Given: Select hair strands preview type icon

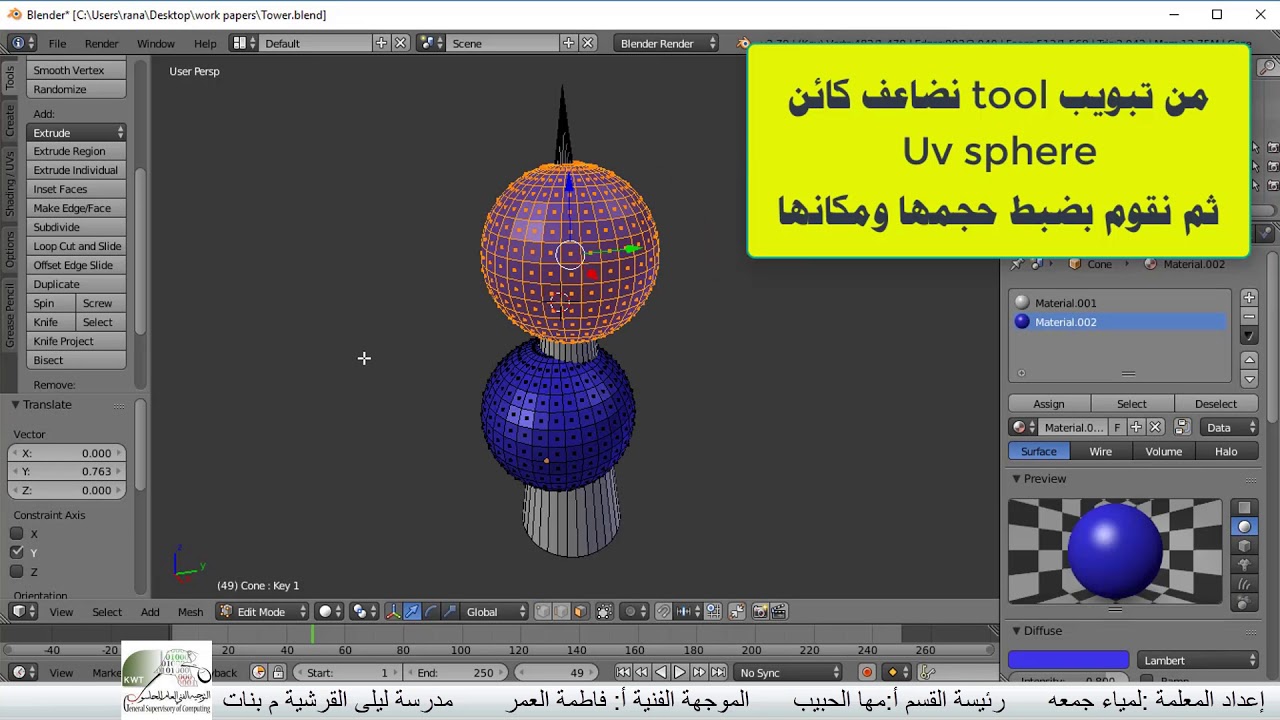Looking at the screenshot, I should coord(1244,584).
